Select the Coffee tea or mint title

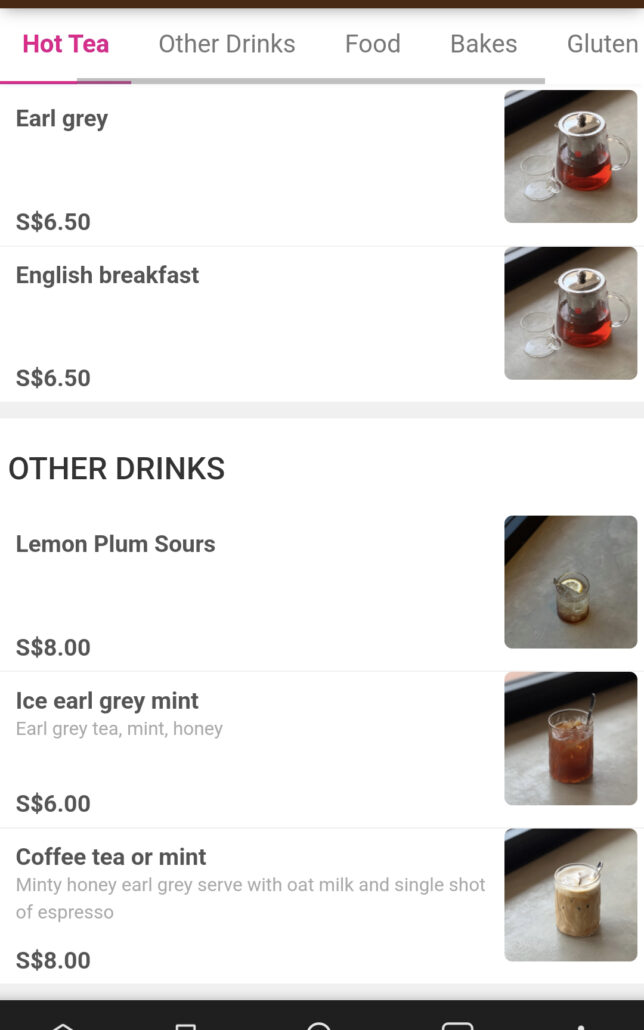coord(111,857)
